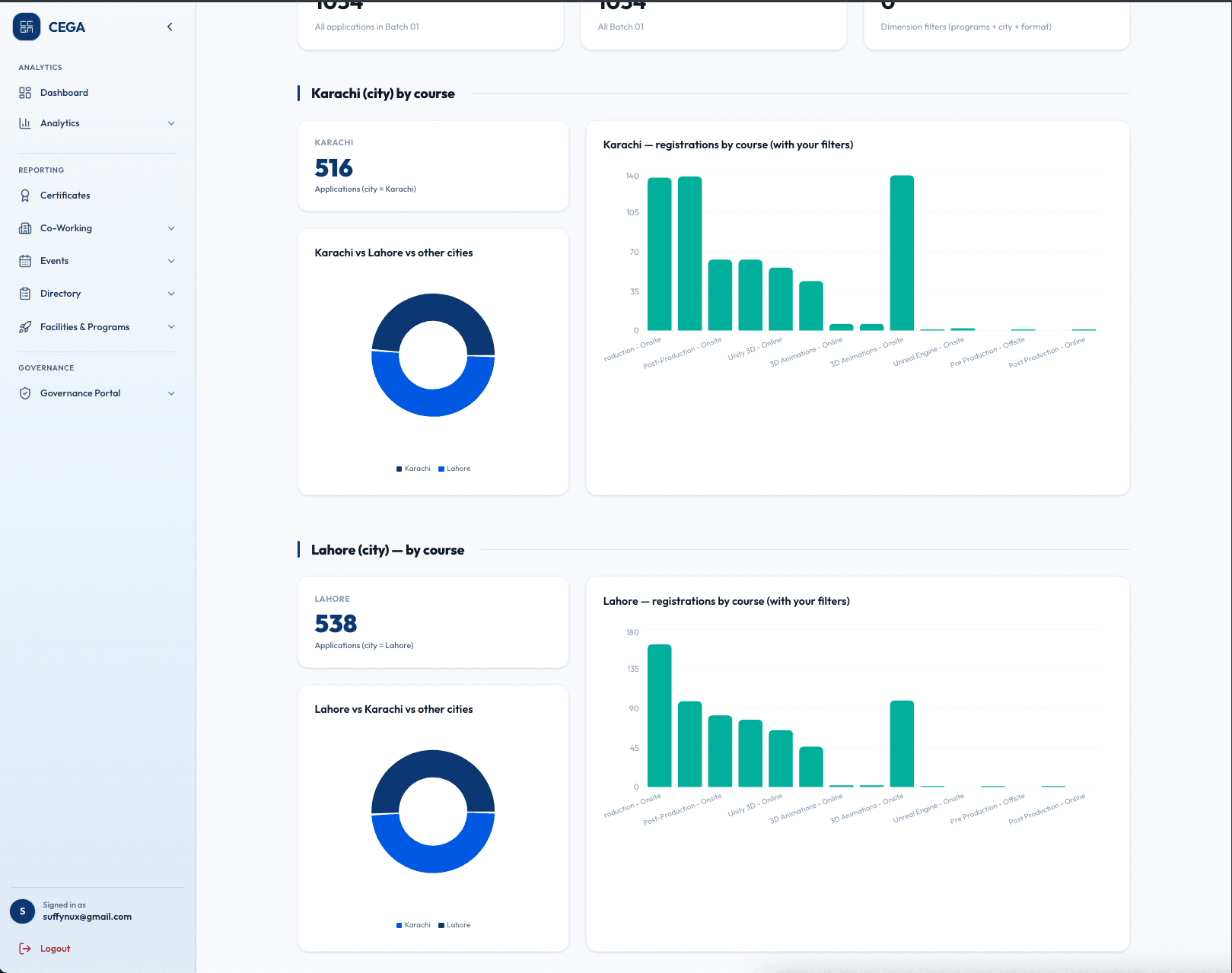
Task: Expand the Directory menu chevron
Action: [x=171, y=294]
